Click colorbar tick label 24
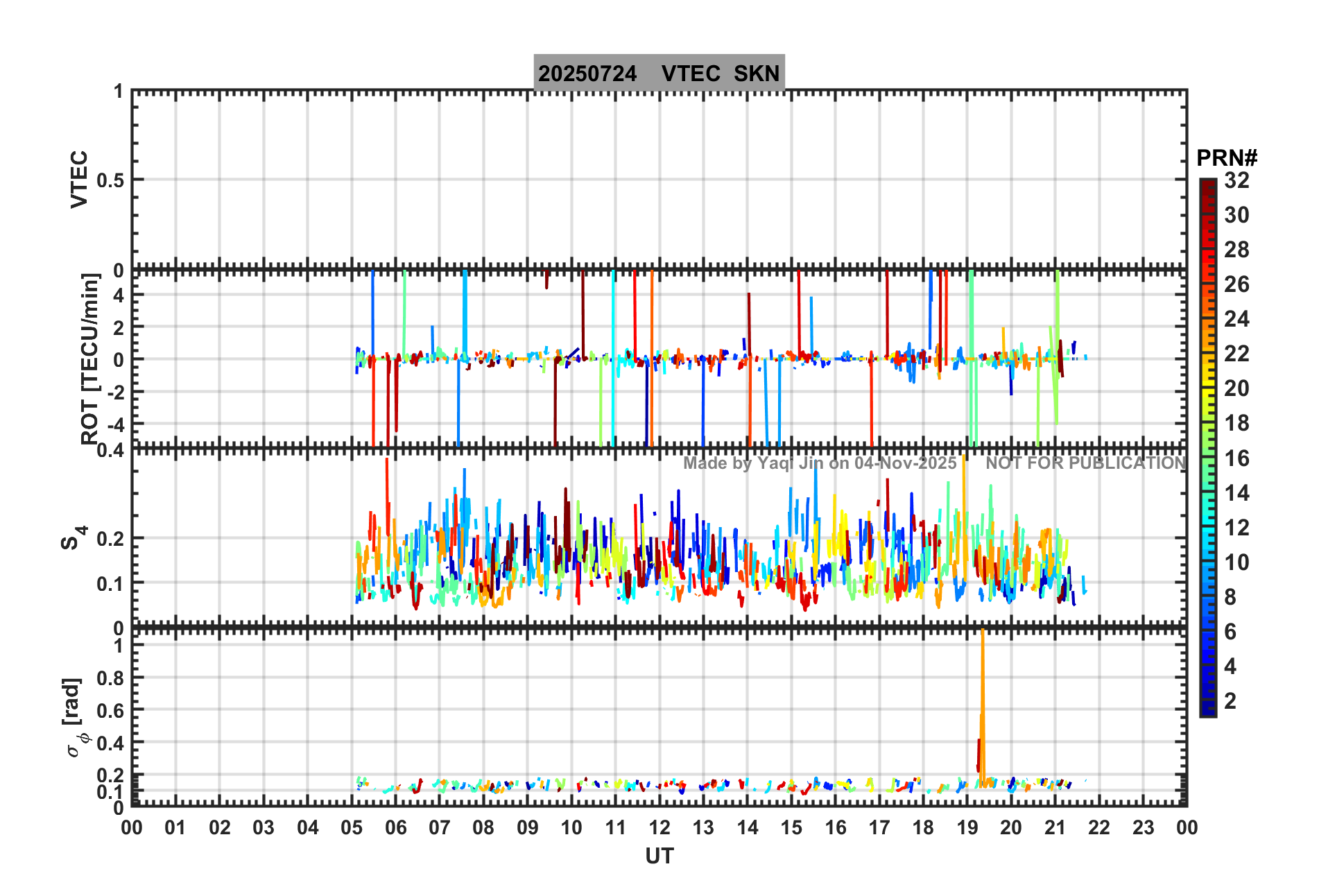Viewport: 1319px width, 896px height. coord(1236,319)
